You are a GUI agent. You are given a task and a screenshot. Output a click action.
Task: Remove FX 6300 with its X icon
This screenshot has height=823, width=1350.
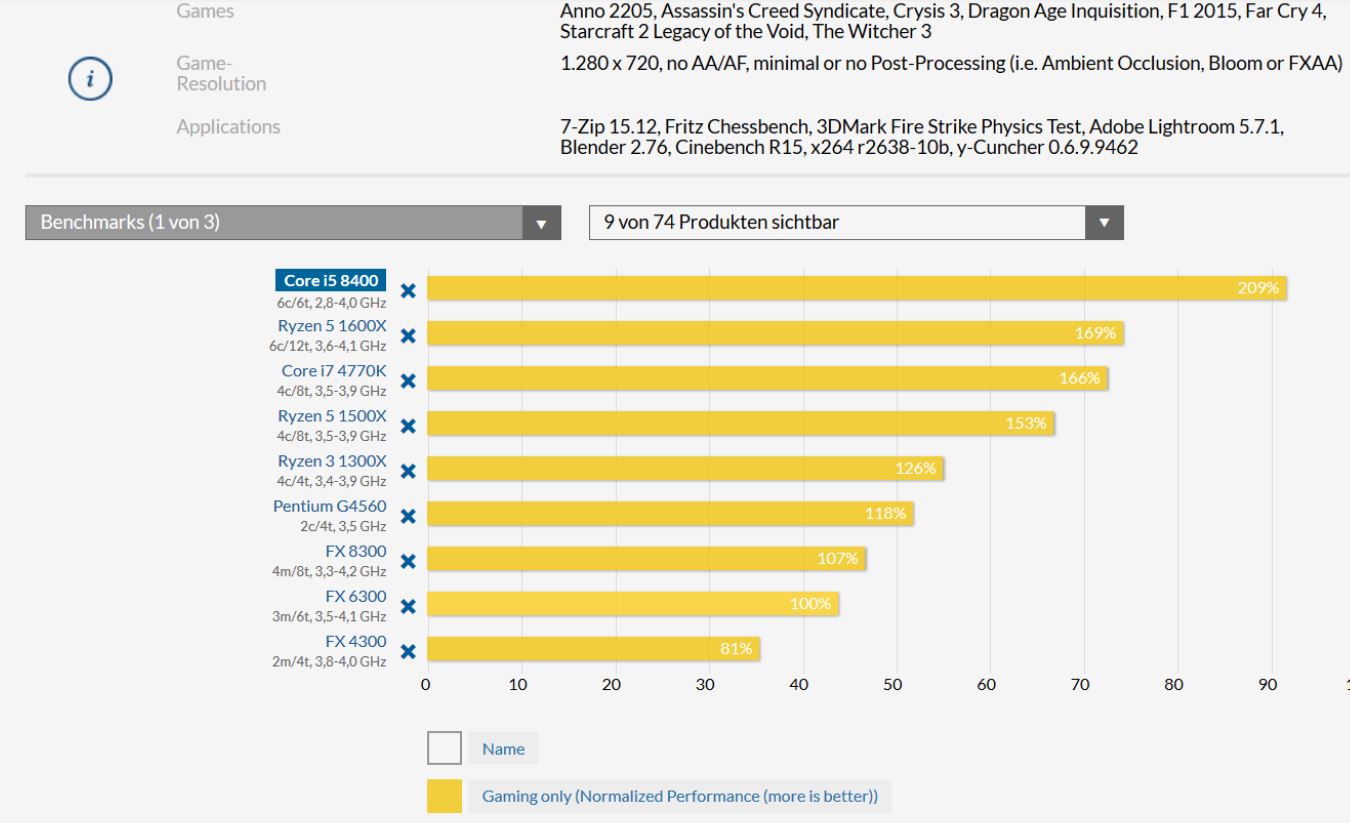pos(407,606)
